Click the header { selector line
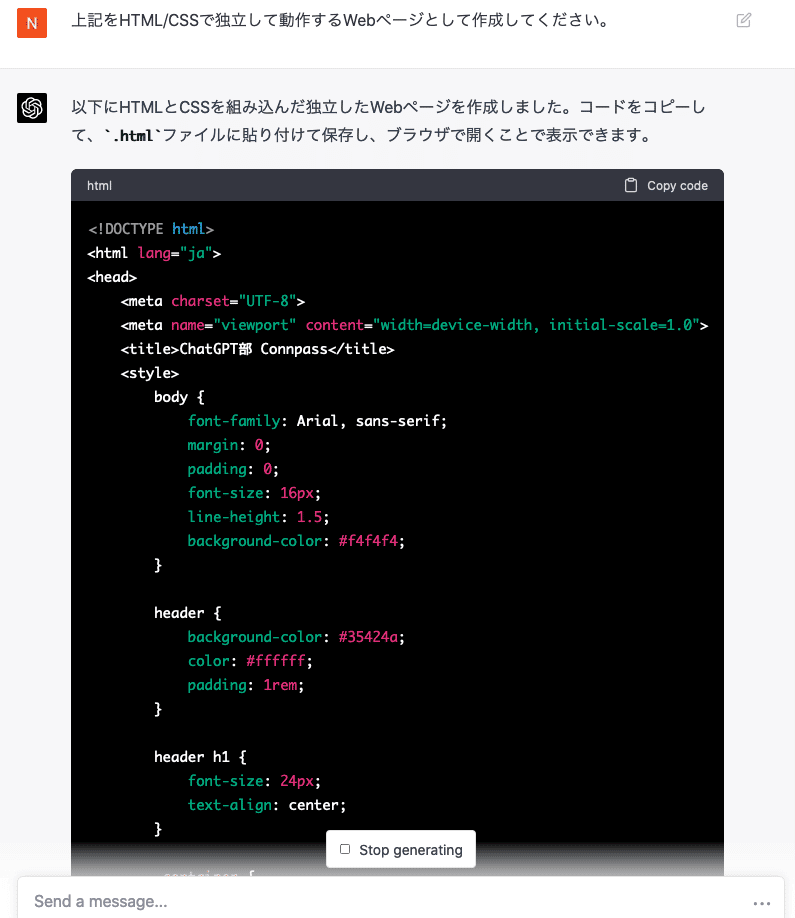795x918 pixels. pyautogui.click(x=188, y=613)
